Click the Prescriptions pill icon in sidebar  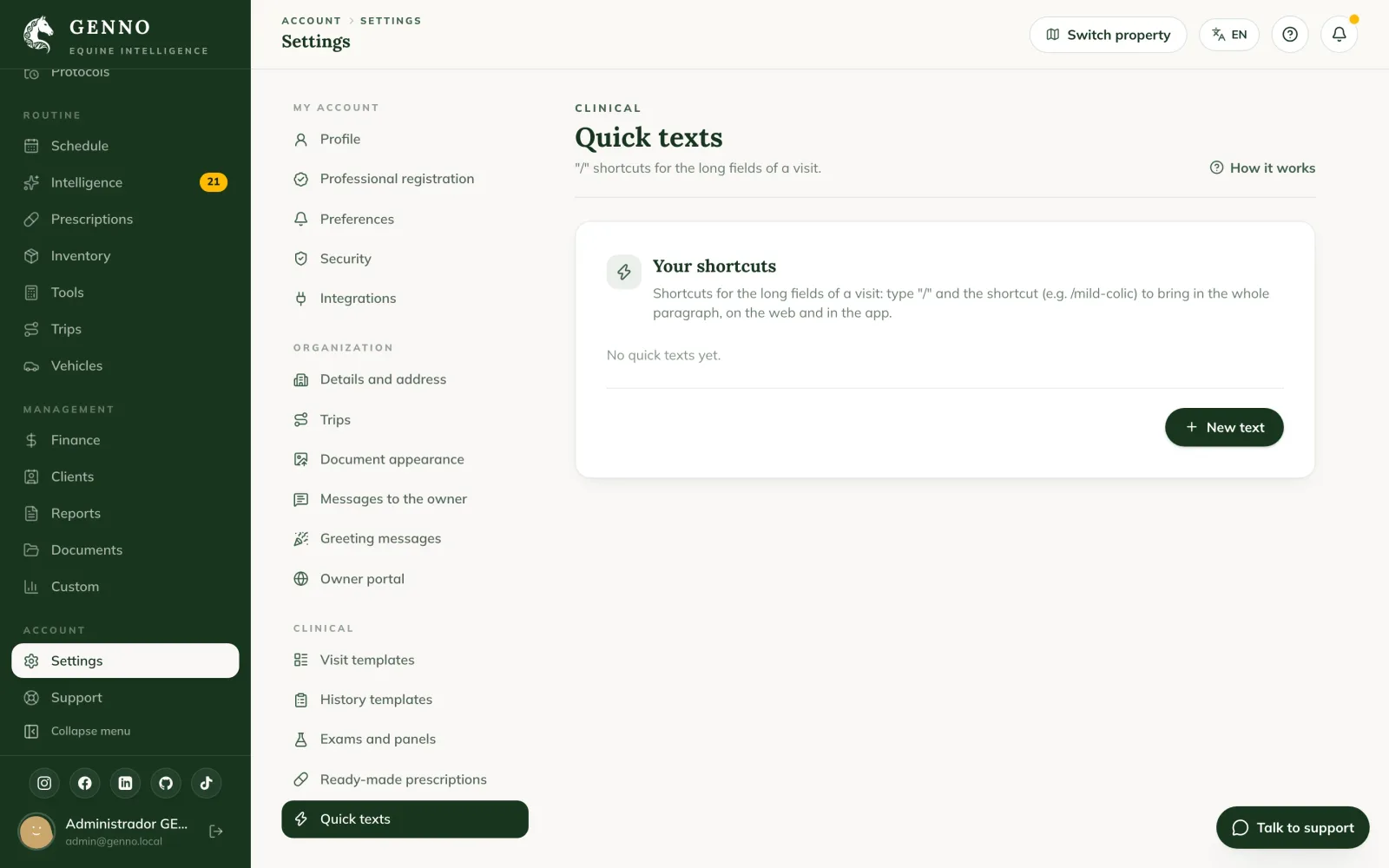(31, 219)
